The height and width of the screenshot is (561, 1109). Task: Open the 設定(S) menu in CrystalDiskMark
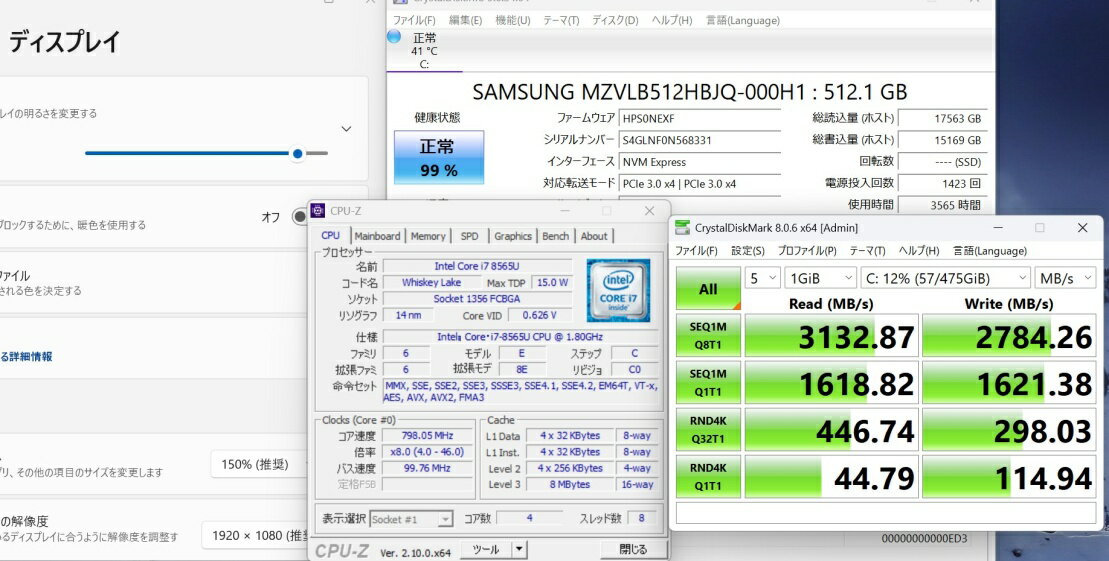(747, 251)
